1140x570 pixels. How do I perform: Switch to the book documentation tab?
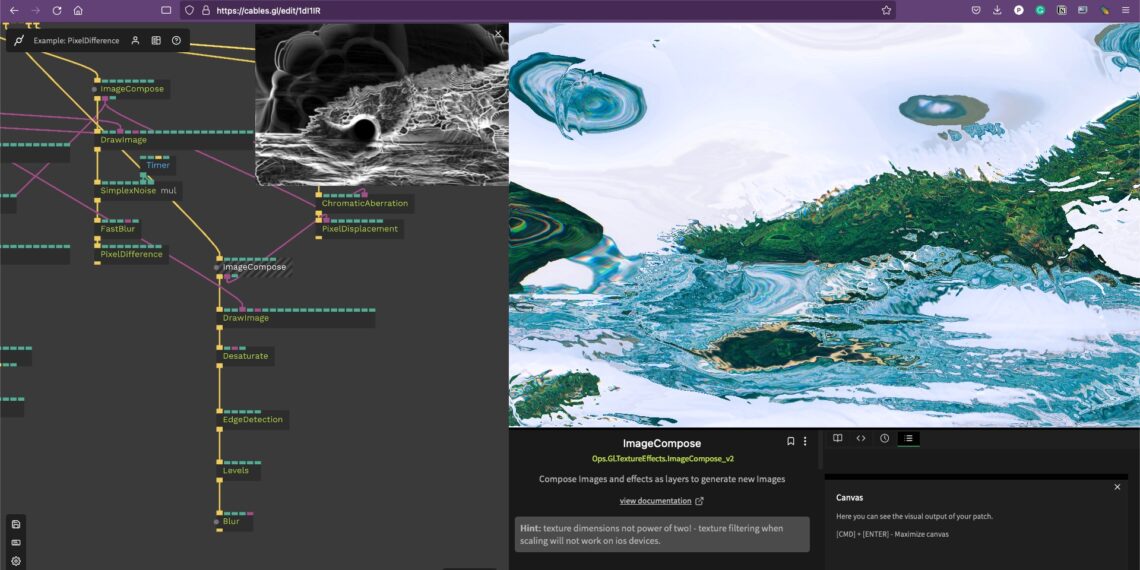[x=837, y=438]
